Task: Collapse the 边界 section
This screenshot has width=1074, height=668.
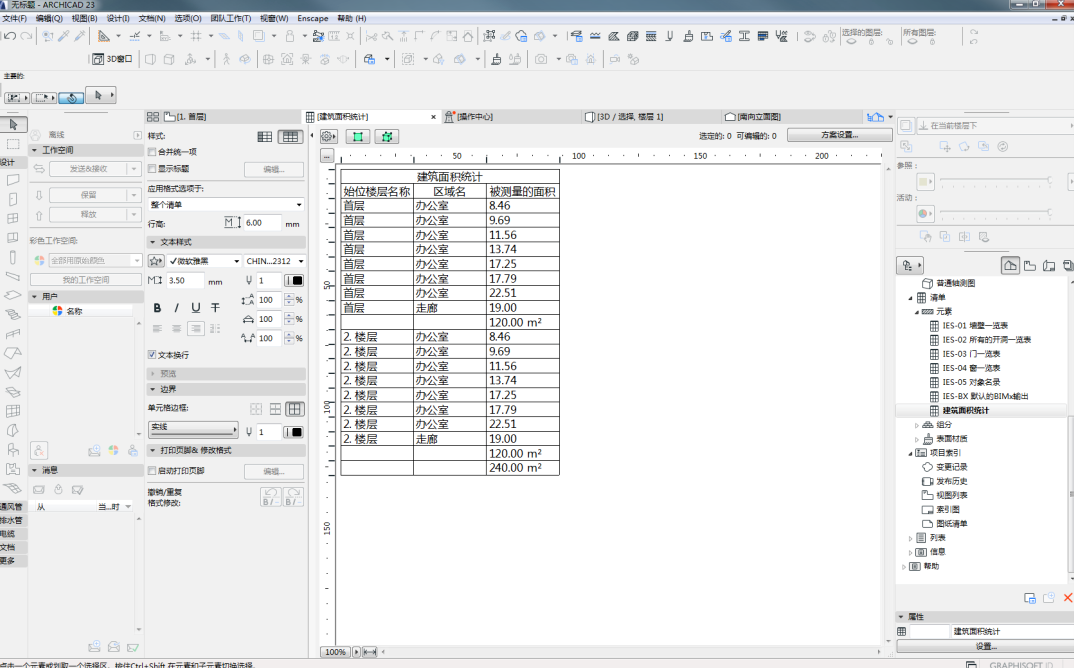Action: tap(152, 389)
